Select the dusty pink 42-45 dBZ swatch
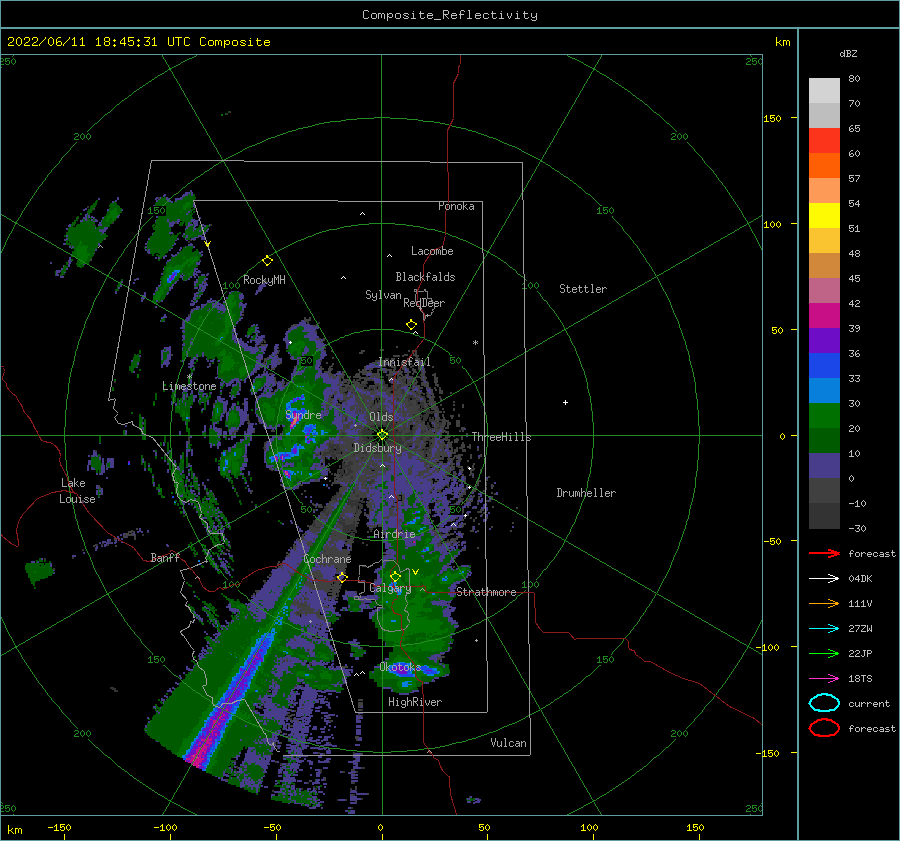Viewport: 900px width, 841px height. [824, 290]
